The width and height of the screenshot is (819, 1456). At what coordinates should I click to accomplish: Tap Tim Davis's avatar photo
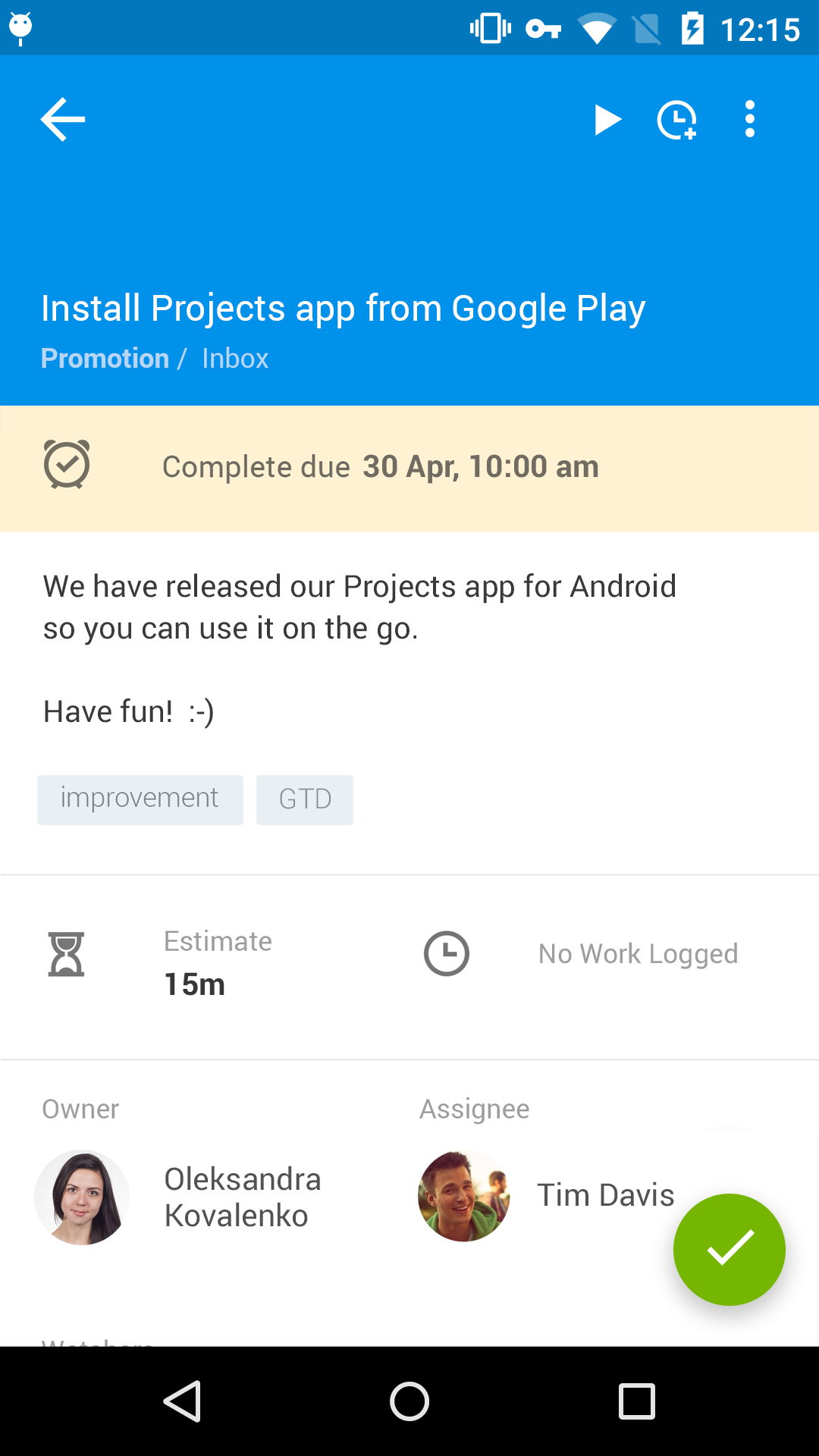click(464, 1196)
